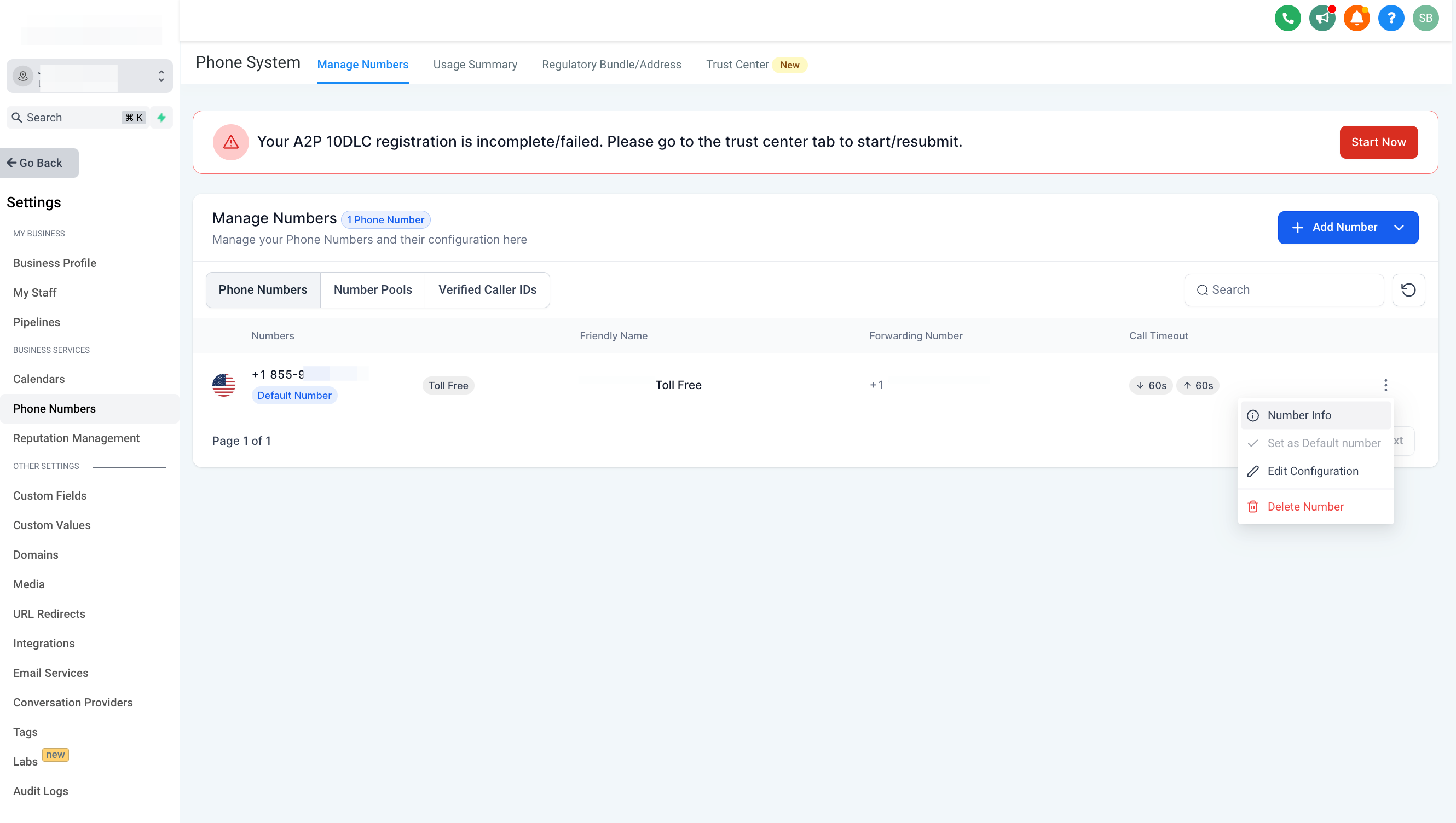The height and width of the screenshot is (823, 1456).
Task: Click the Go Back button
Action: pos(39,164)
